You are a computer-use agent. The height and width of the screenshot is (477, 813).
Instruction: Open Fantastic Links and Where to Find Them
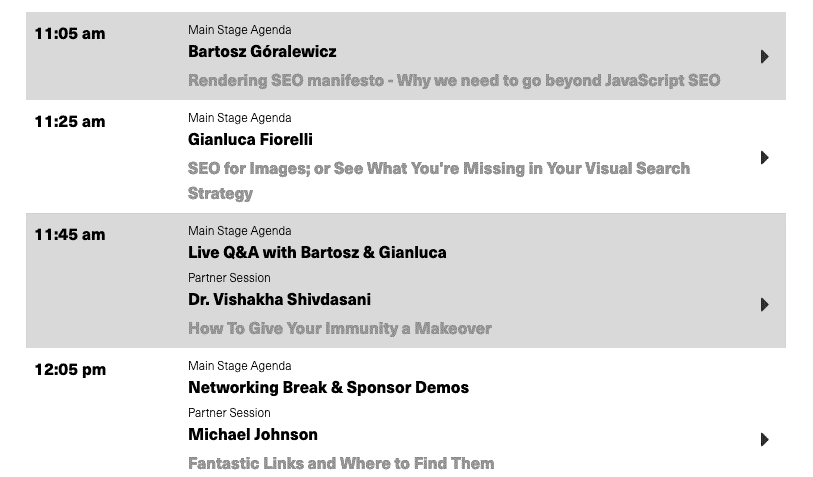tap(341, 463)
